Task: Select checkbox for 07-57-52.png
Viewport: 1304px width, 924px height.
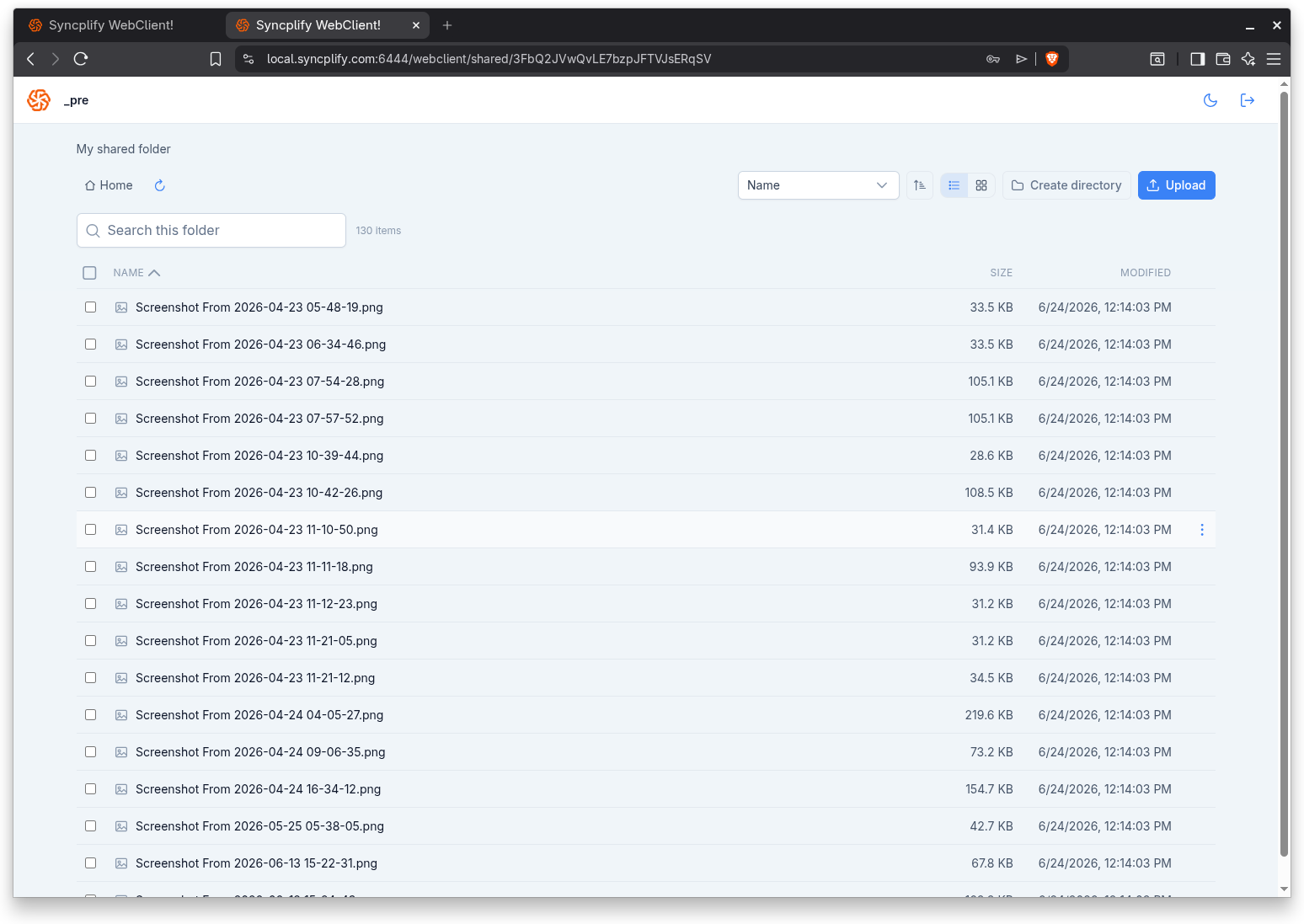Action: click(x=90, y=419)
